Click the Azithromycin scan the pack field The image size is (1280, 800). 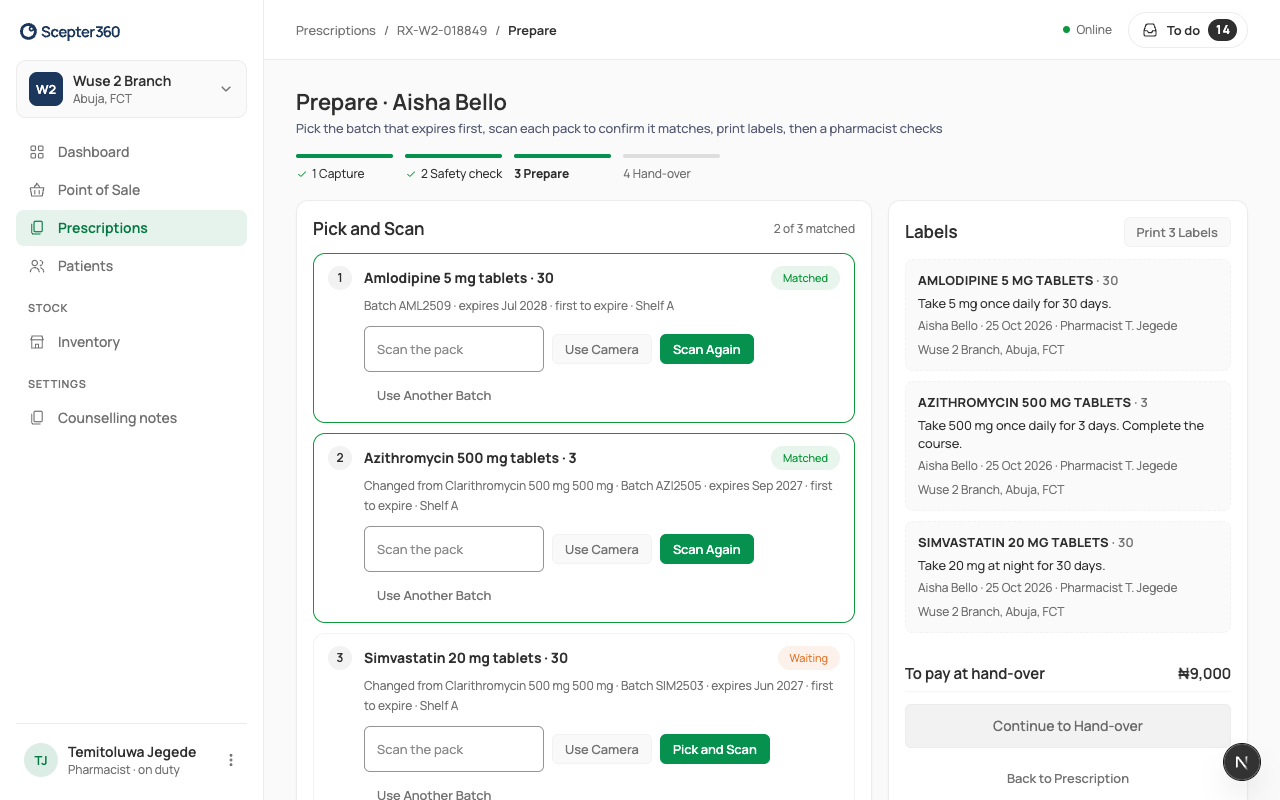pyautogui.click(x=454, y=549)
